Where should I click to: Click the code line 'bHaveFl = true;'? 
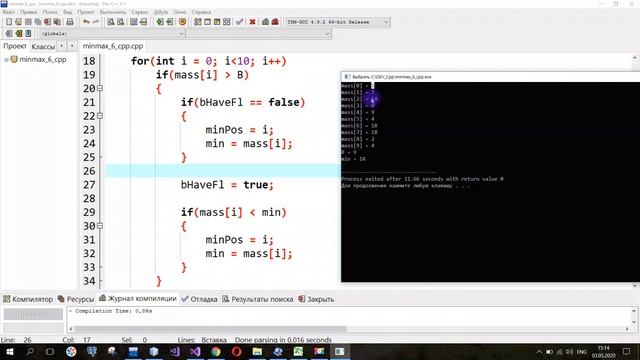pos(227,185)
